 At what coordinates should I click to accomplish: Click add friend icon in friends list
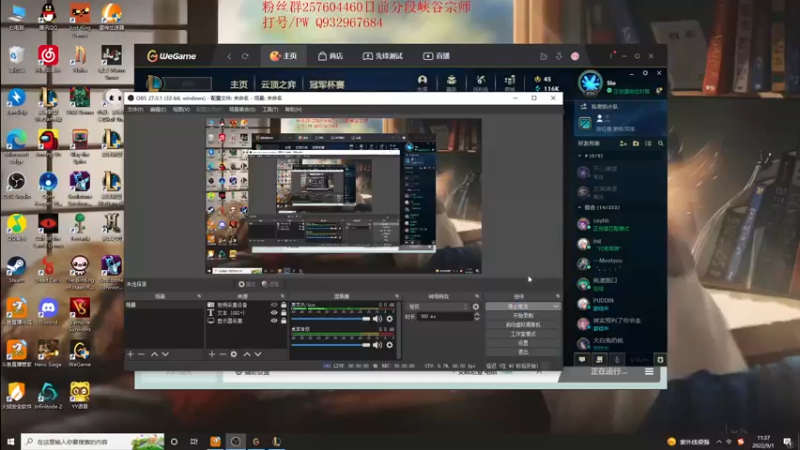pos(623,144)
